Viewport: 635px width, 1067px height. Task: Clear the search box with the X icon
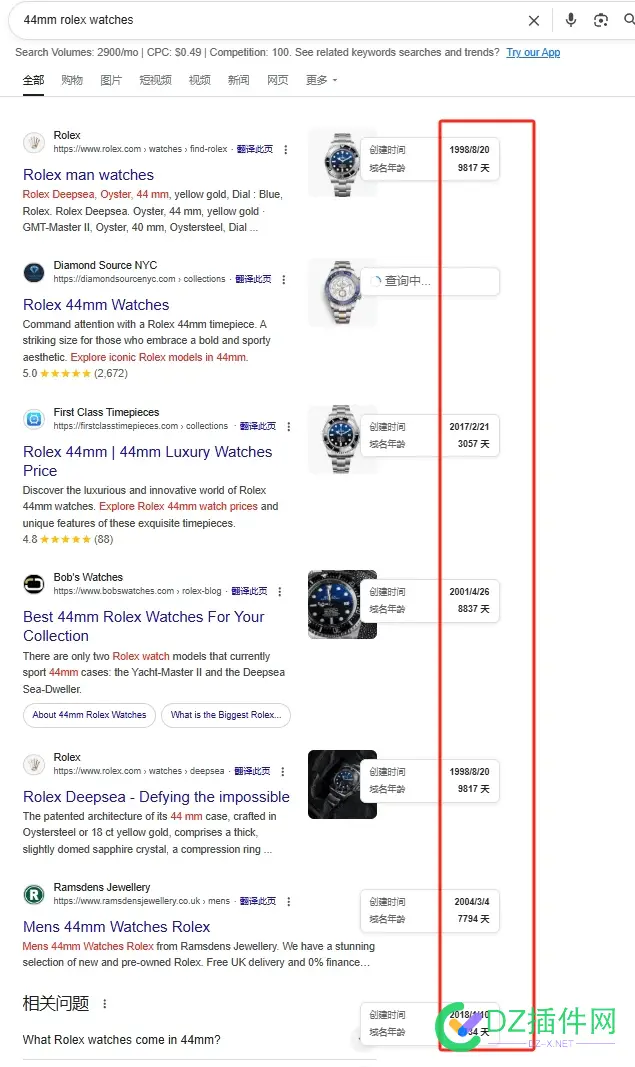534,20
